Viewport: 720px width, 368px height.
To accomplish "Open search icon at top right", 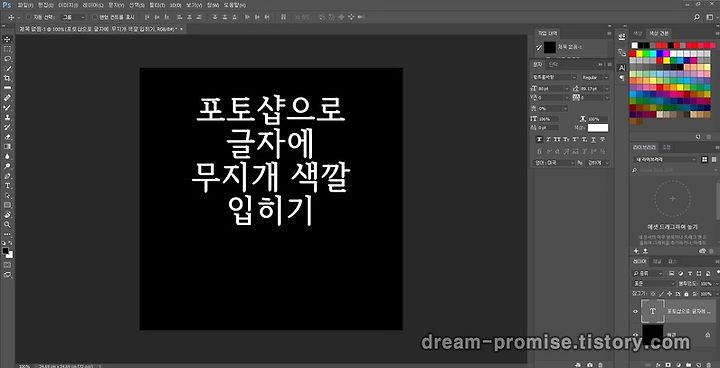I will 697,17.
